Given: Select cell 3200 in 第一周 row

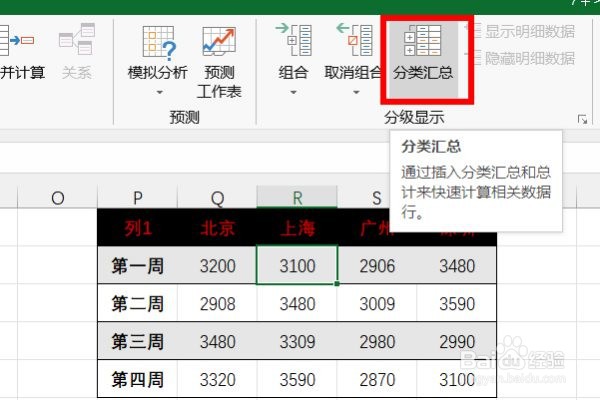Looking at the screenshot, I should click(217, 265).
